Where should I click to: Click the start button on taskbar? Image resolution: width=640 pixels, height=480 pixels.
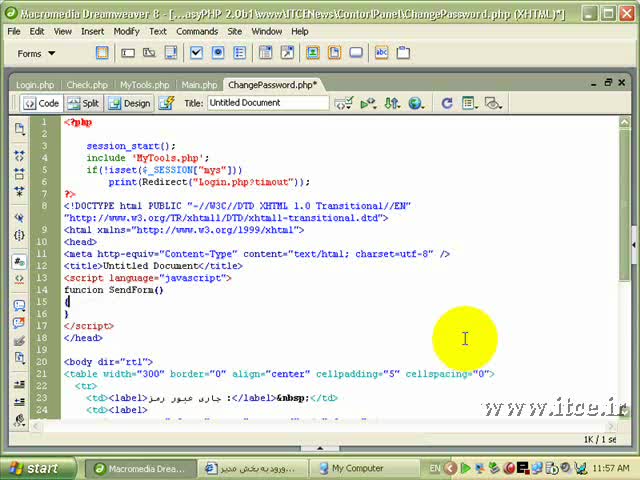click(38, 468)
